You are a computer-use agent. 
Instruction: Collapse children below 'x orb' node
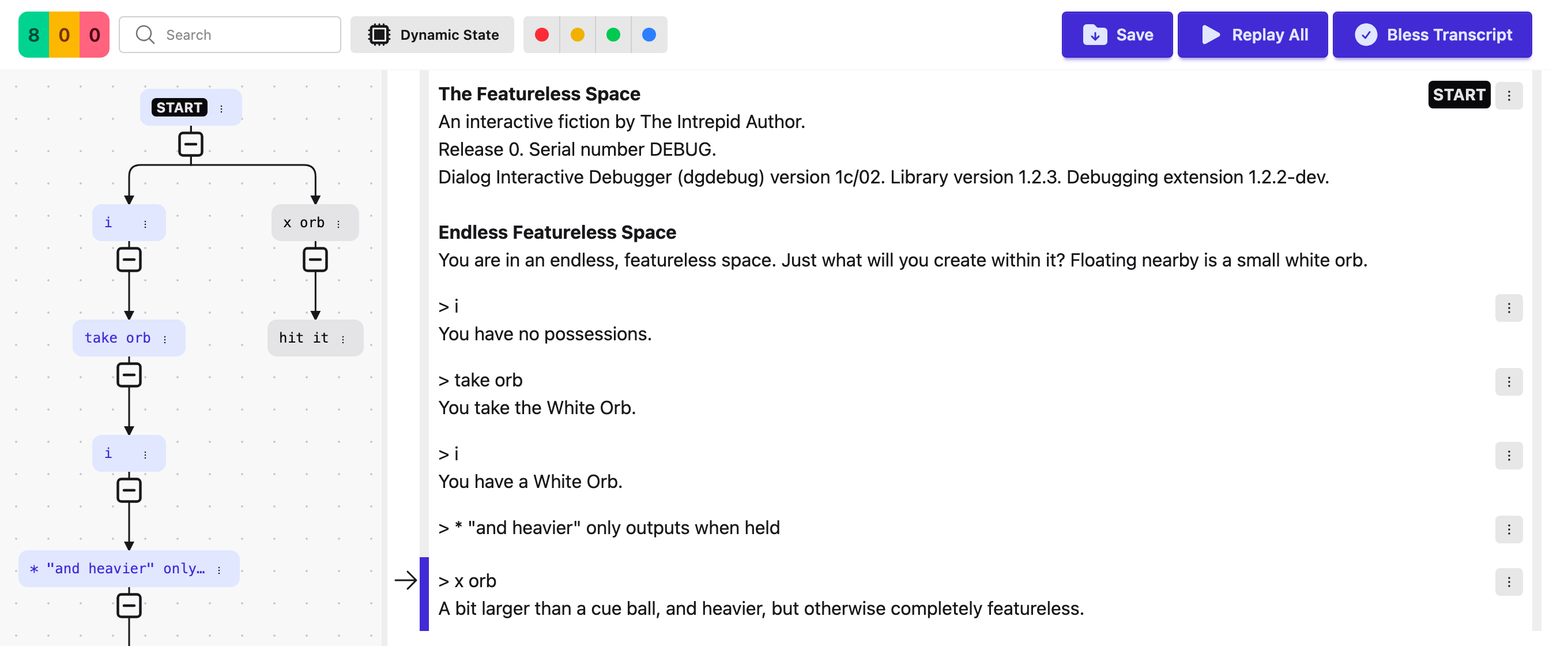[315, 260]
